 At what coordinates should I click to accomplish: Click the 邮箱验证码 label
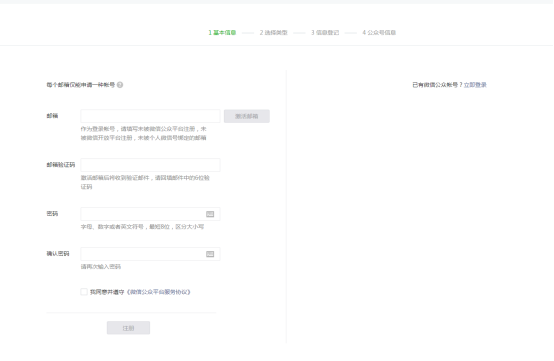point(61,165)
